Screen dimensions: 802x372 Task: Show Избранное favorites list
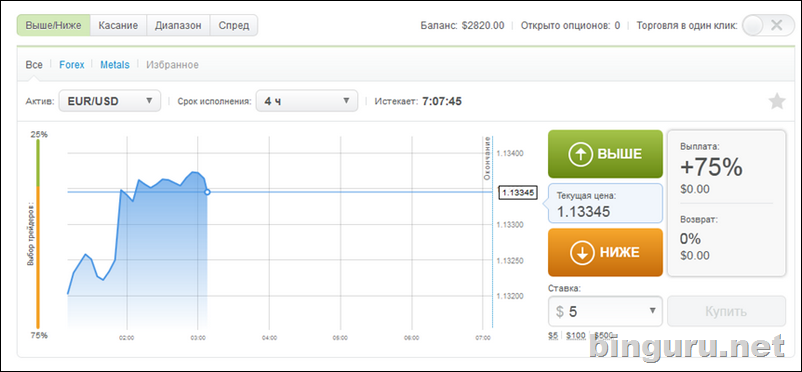pos(172,65)
